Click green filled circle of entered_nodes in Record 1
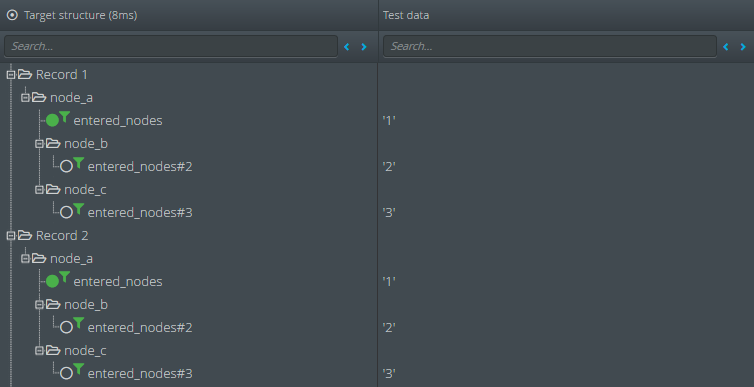This screenshot has height=387, width=754. [52, 121]
